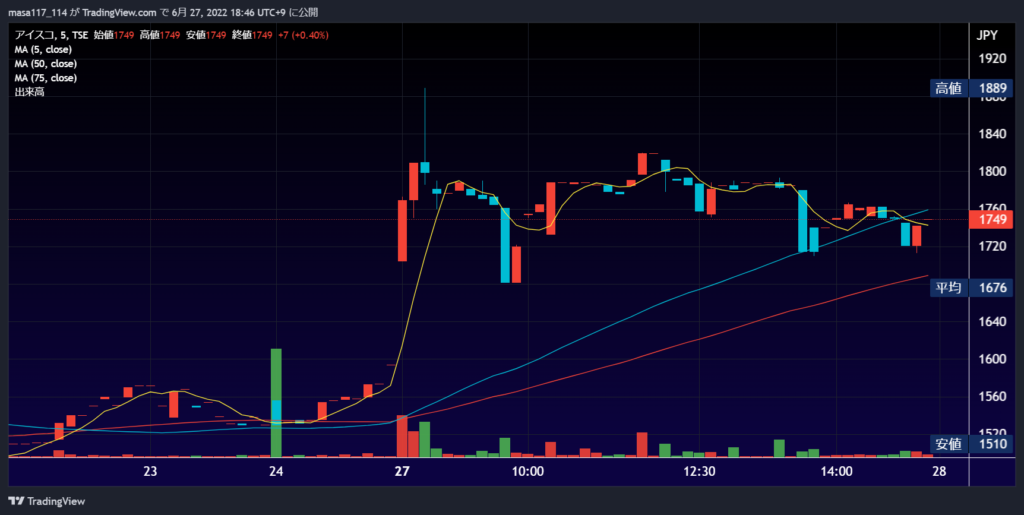The height and width of the screenshot is (515, 1024).
Task: Click the 平均 1676 price label
Action: click(971, 288)
